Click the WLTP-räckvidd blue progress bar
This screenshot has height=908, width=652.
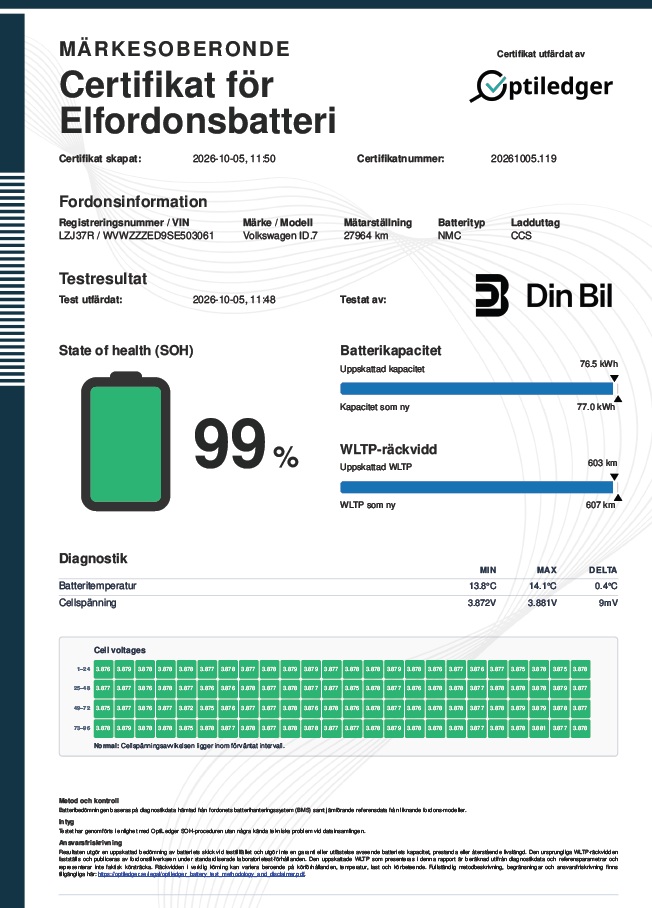[x=477, y=487]
